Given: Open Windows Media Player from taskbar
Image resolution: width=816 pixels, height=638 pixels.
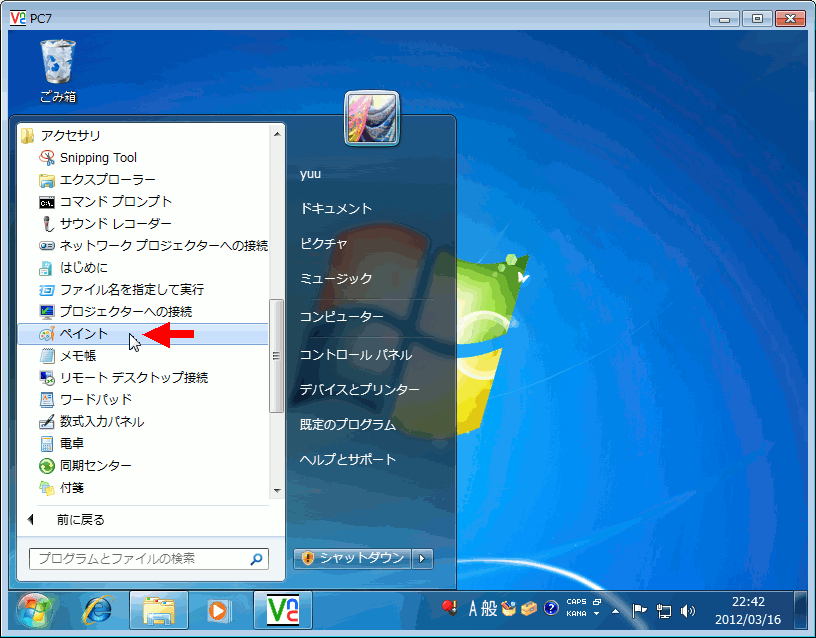Looking at the screenshot, I should click(218, 609).
